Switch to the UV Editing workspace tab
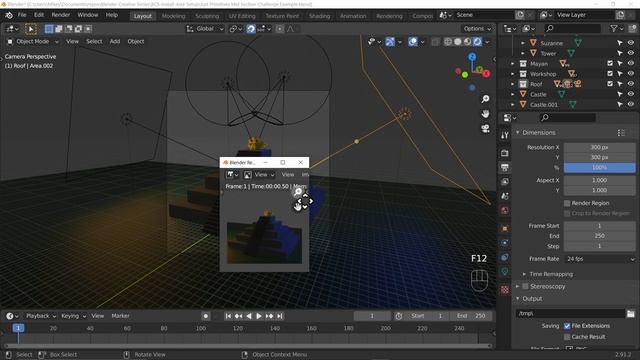The image size is (640, 360). point(242,16)
